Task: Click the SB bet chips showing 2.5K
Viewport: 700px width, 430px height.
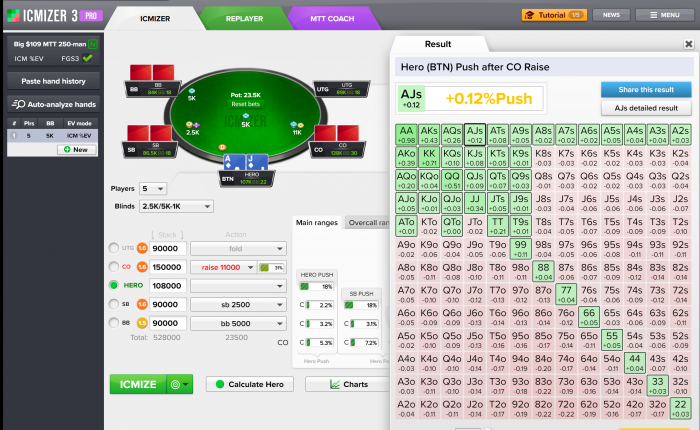Action: click(192, 125)
